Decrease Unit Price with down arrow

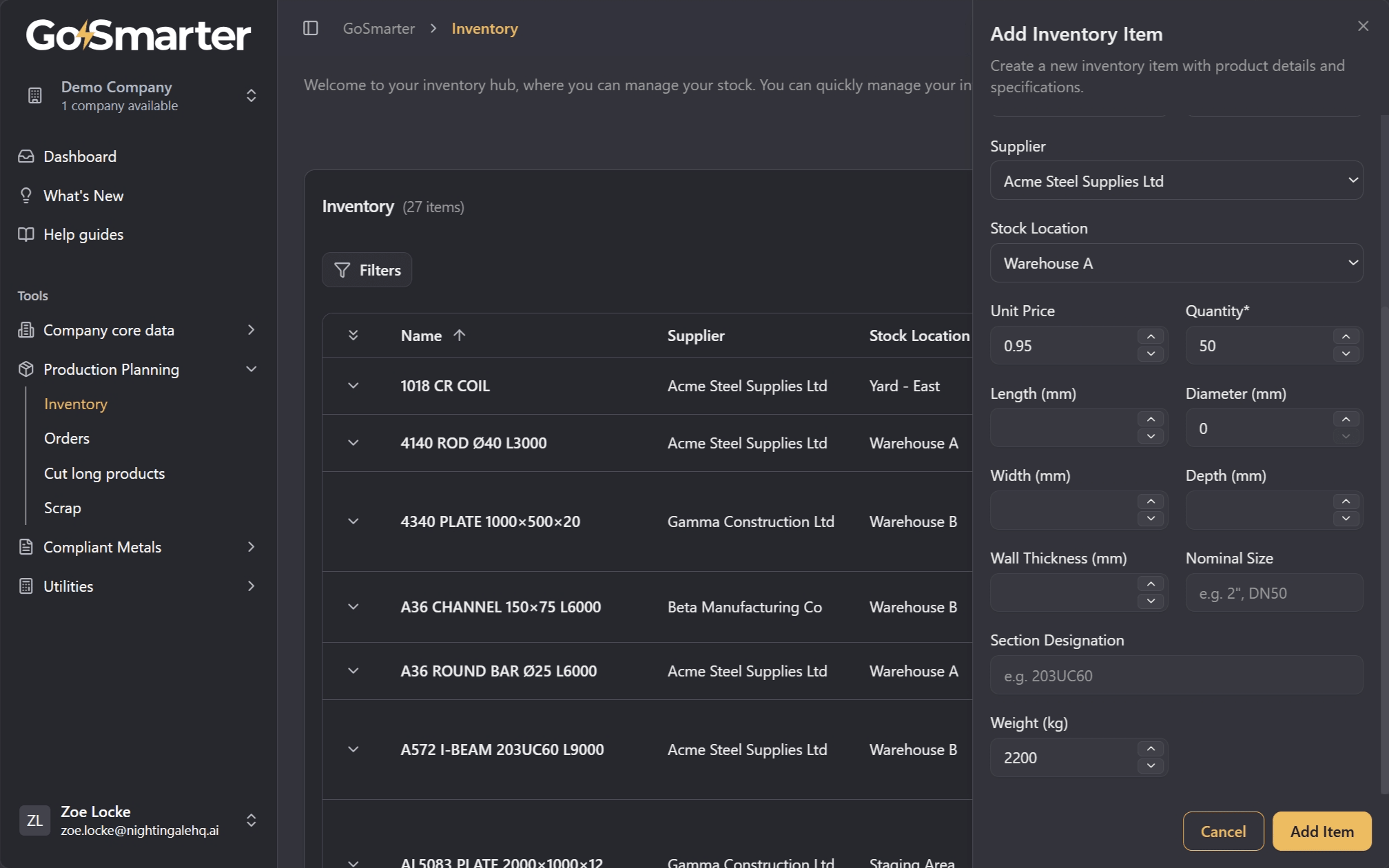coord(1151,354)
